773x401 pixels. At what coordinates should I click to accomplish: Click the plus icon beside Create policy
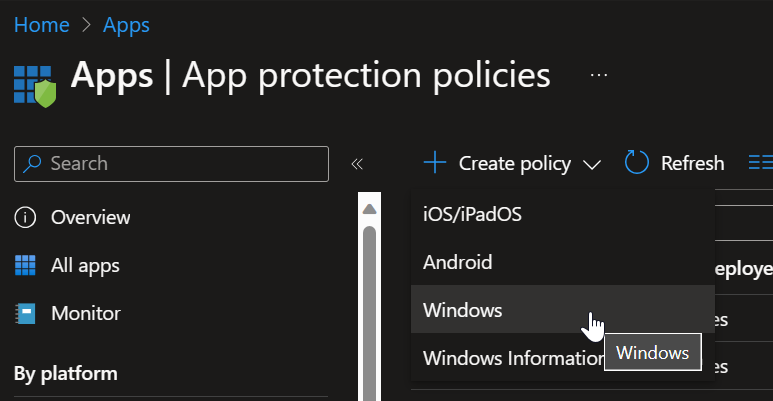click(435, 163)
